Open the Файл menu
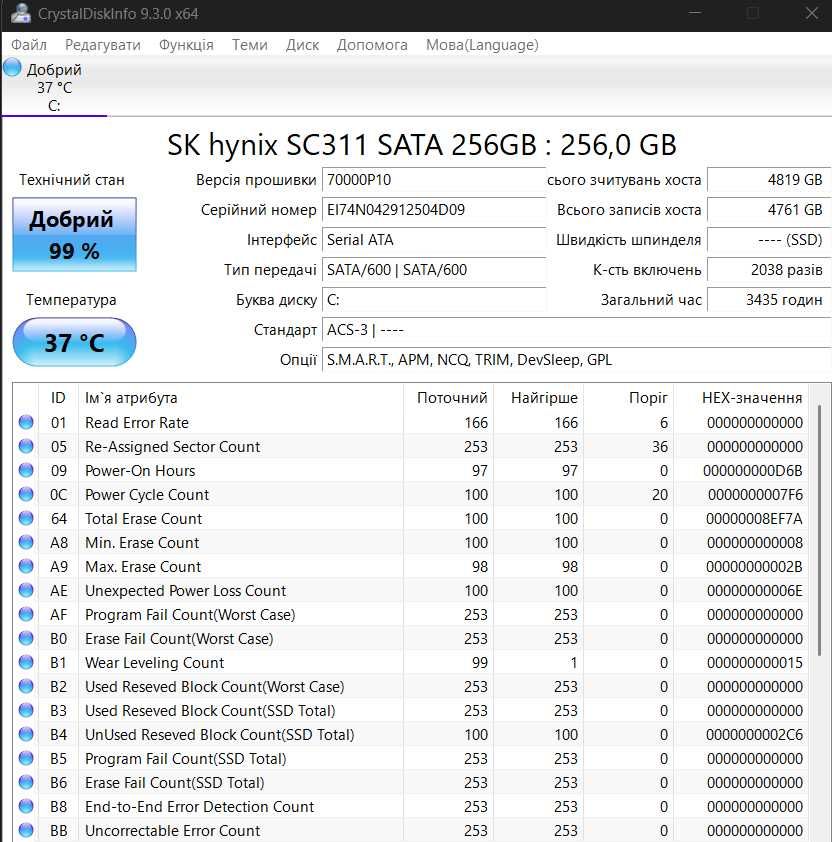The image size is (832, 842). (29, 45)
